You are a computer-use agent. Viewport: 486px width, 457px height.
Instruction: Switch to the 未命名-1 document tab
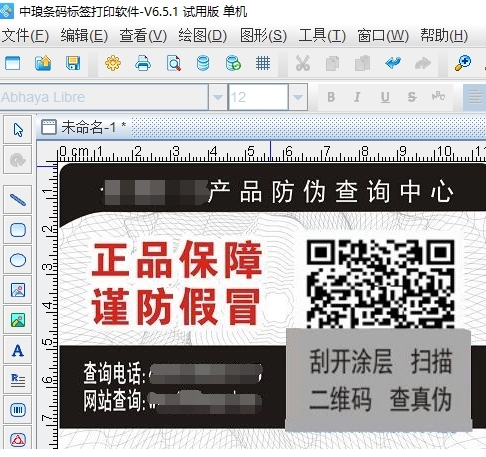tap(83, 127)
